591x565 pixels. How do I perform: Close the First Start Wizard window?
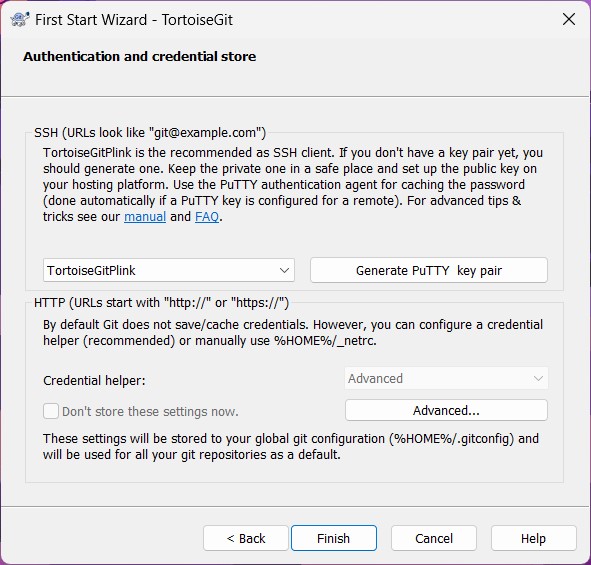[569, 19]
